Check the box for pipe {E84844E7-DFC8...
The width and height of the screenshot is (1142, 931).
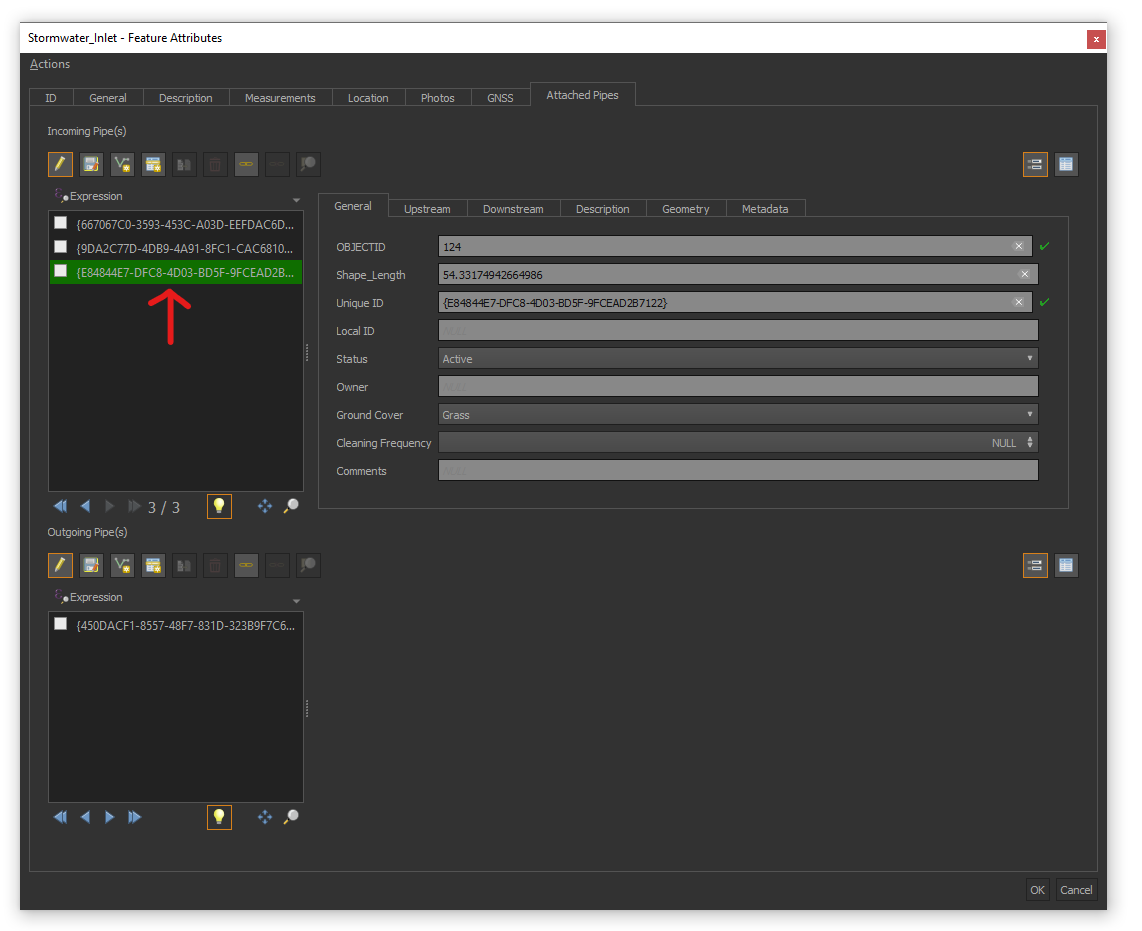[60, 271]
